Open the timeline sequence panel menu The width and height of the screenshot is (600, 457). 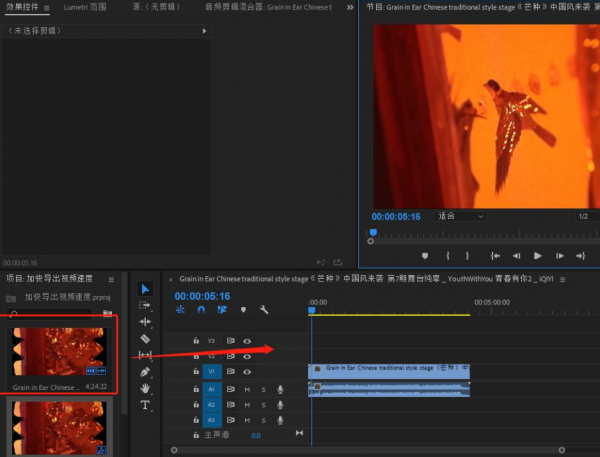(x=562, y=279)
